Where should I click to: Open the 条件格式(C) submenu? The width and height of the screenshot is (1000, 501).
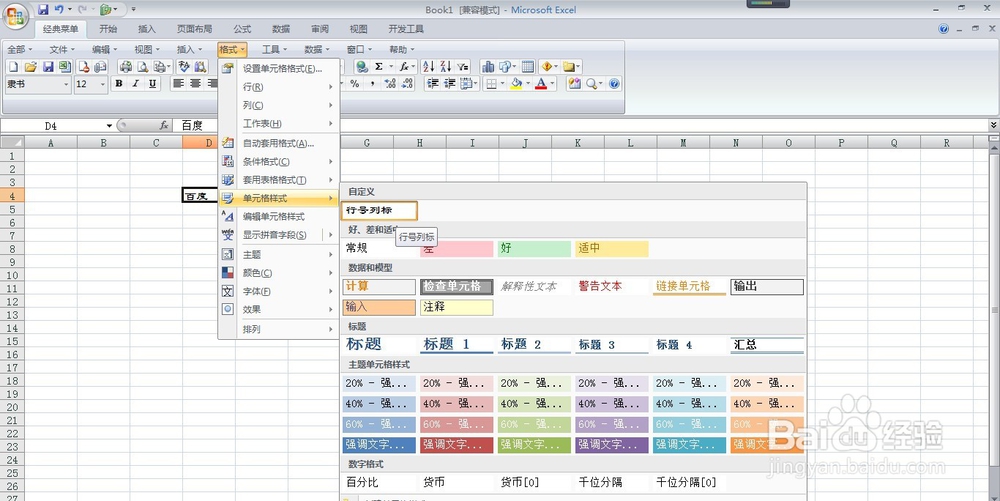click(x=279, y=161)
